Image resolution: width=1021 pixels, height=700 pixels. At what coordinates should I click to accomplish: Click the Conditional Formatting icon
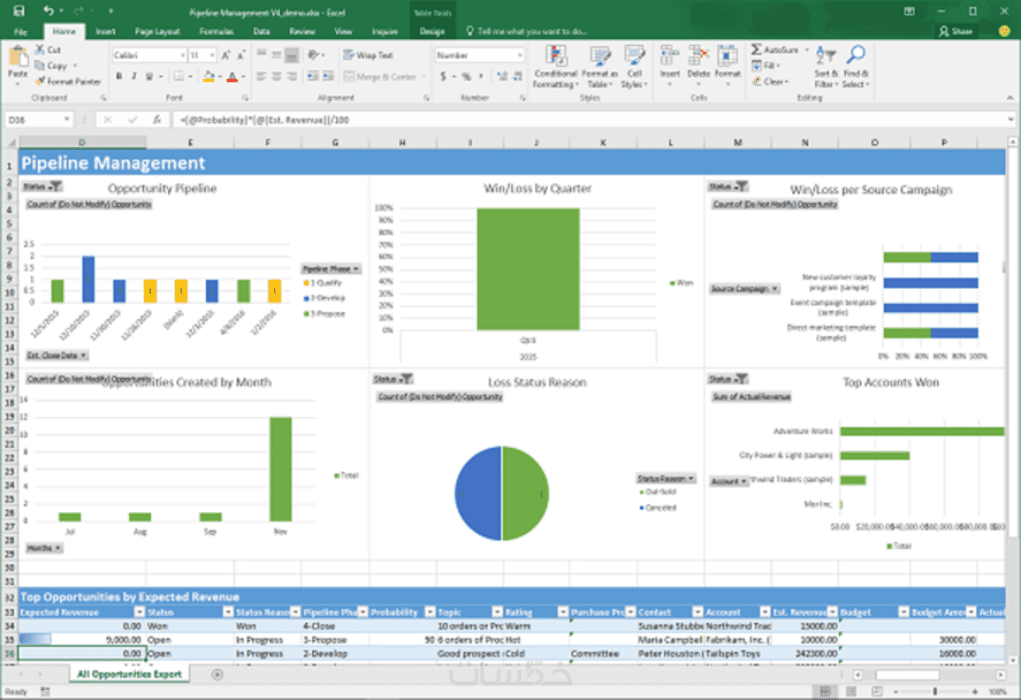point(555,56)
